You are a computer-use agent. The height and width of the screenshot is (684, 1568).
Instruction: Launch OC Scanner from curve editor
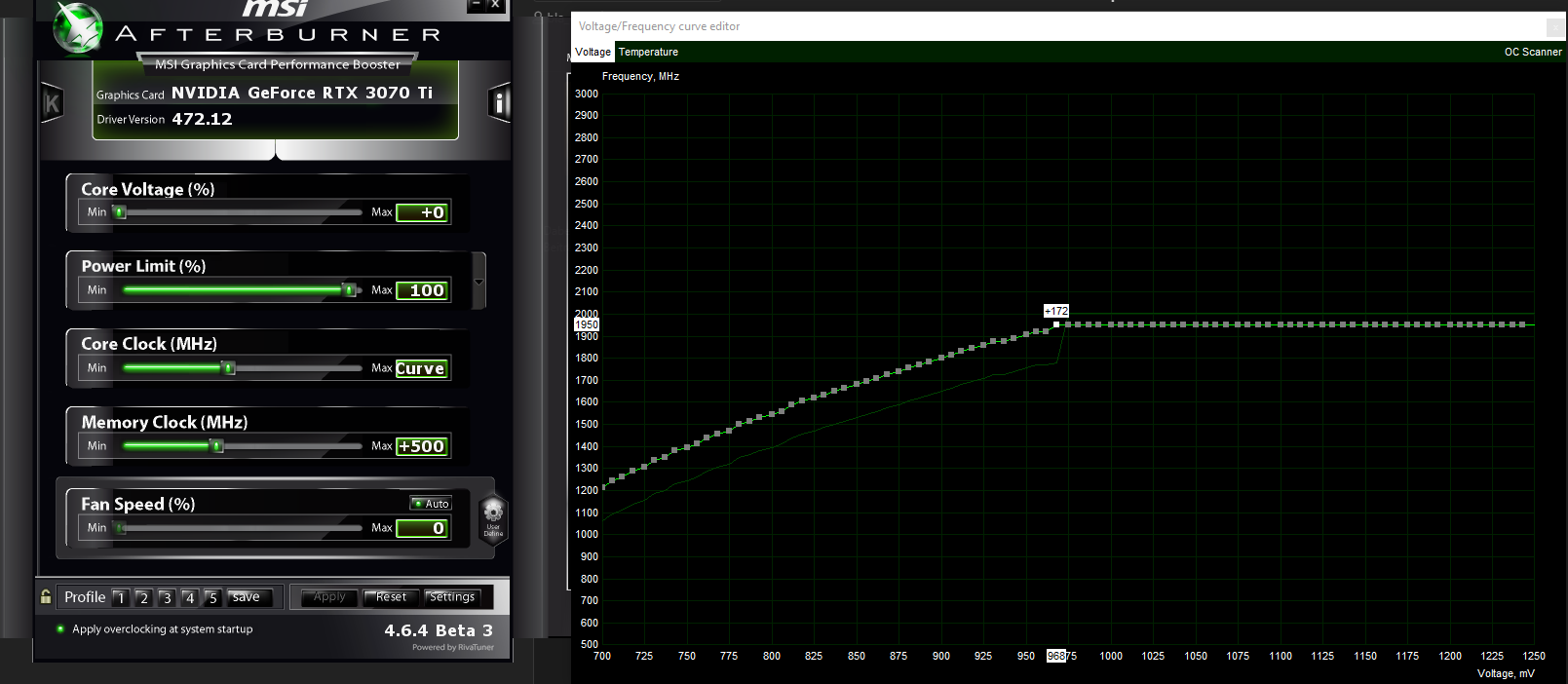click(x=1533, y=52)
